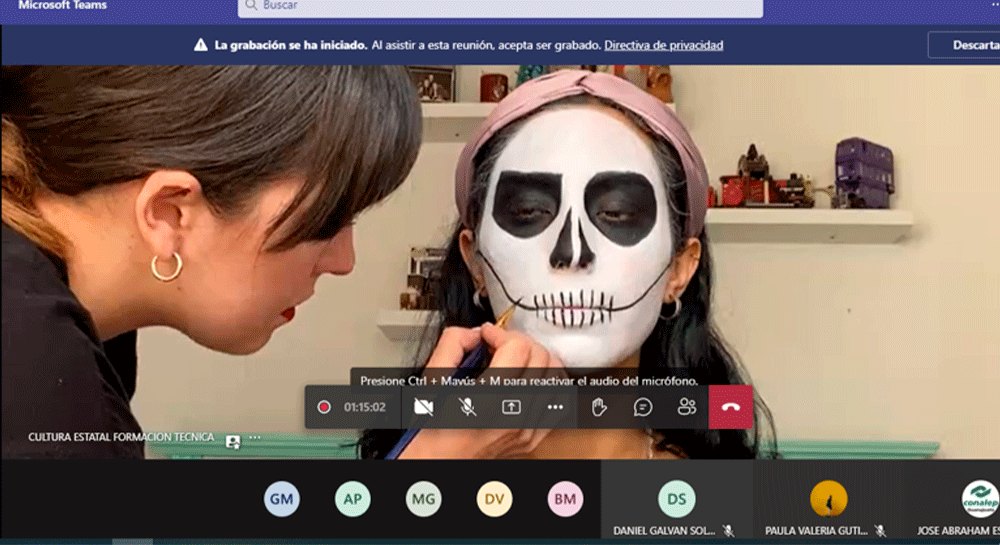Turn on the camera in meeting toolbar
The image size is (1000, 545).
[x=424, y=407]
